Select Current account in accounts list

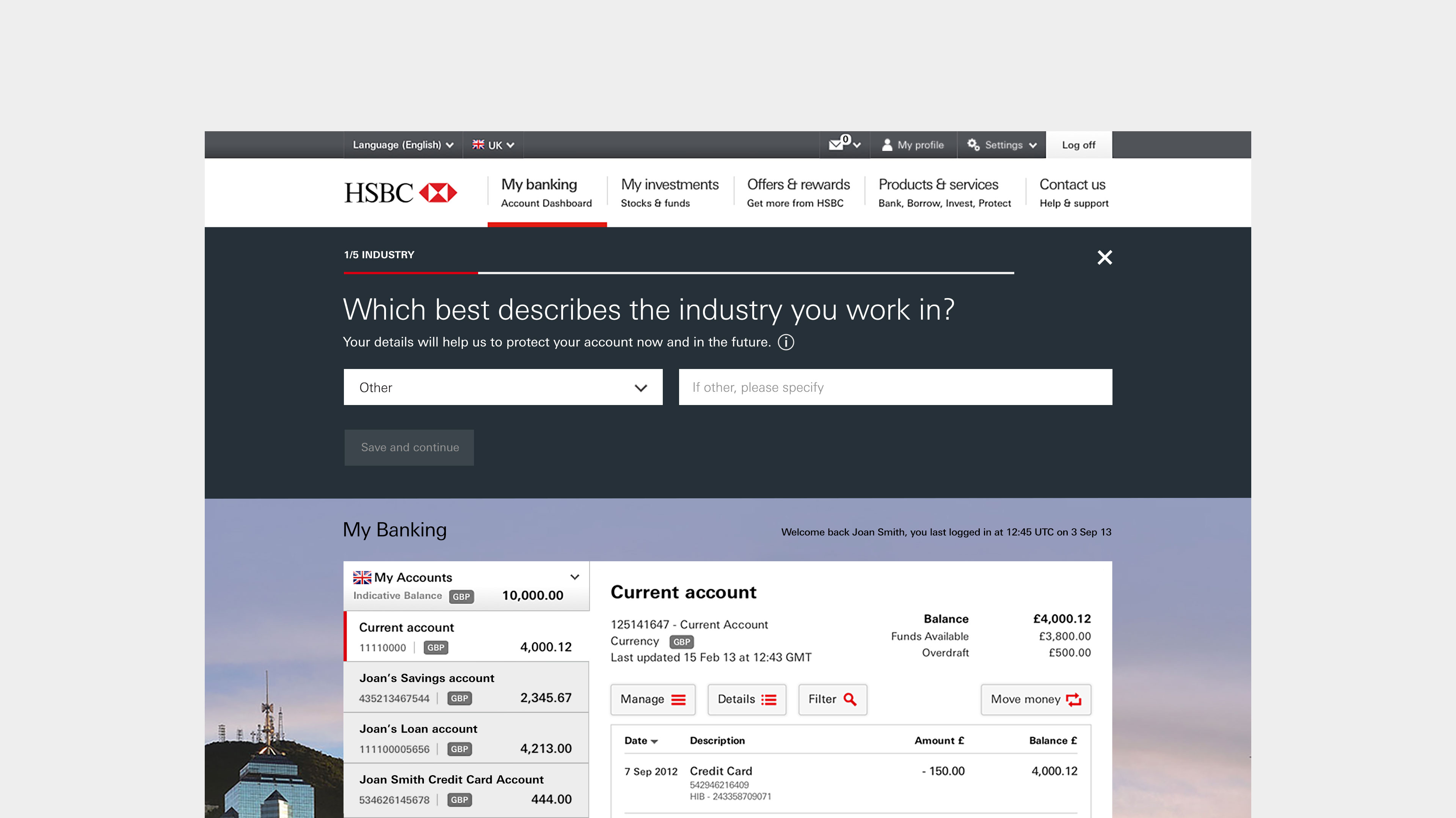click(x=466, y=636)
